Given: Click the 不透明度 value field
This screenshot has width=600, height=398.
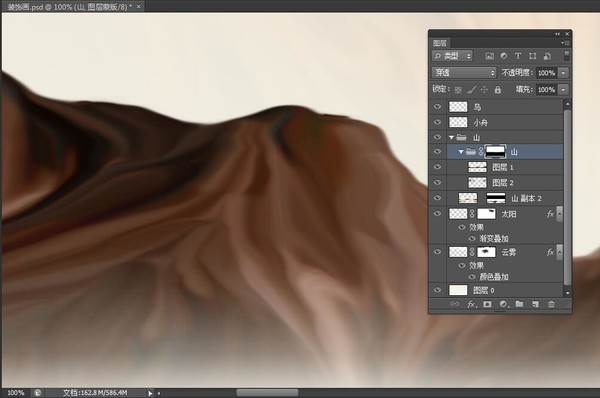Looking at the screenshot, I should tap(546, 73).
